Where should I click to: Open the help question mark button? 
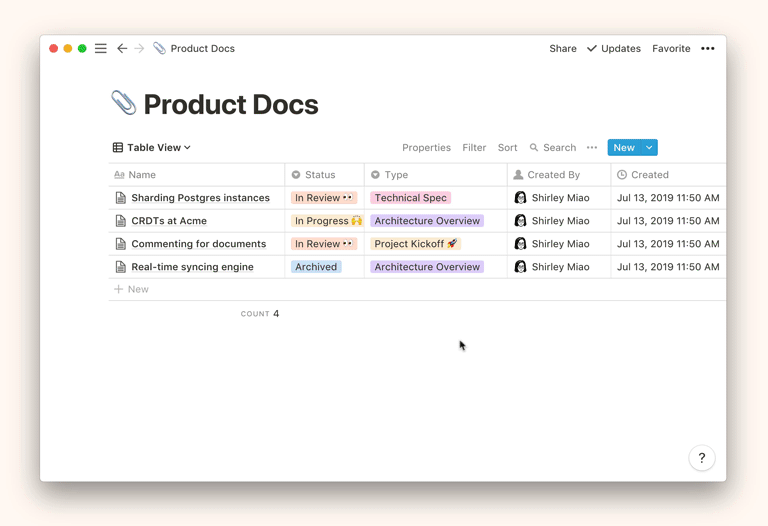click(702, 458)
